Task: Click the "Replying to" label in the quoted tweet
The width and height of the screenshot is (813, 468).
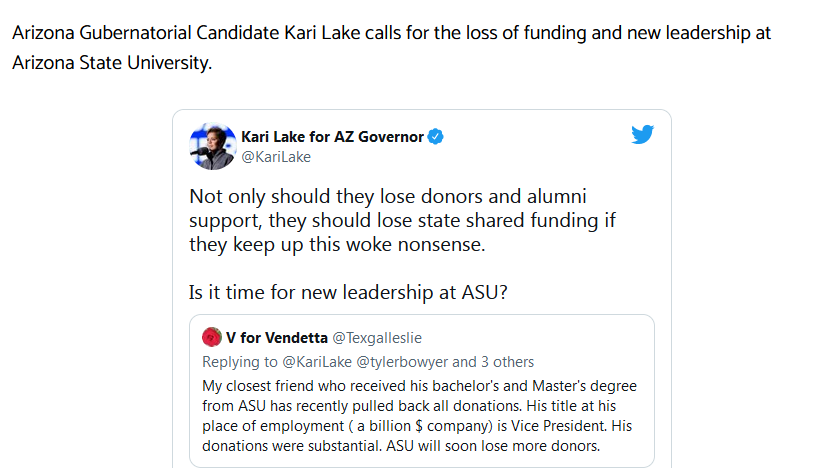Action: [240, 362]
